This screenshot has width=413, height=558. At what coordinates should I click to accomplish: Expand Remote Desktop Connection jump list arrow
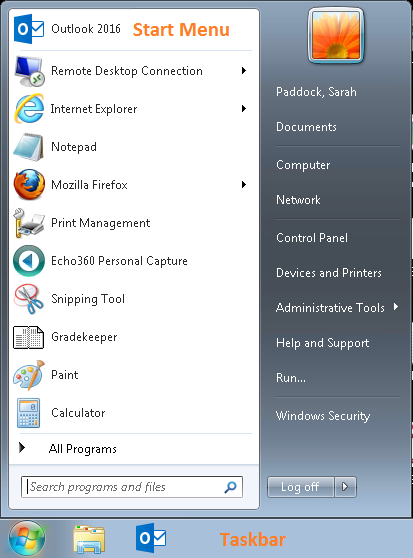[244, 70]
